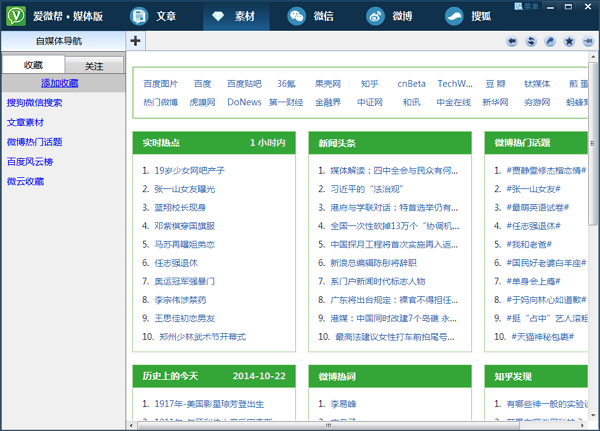
Task: Open the 穷游网 site link
Action: click(x=537, y=102)
